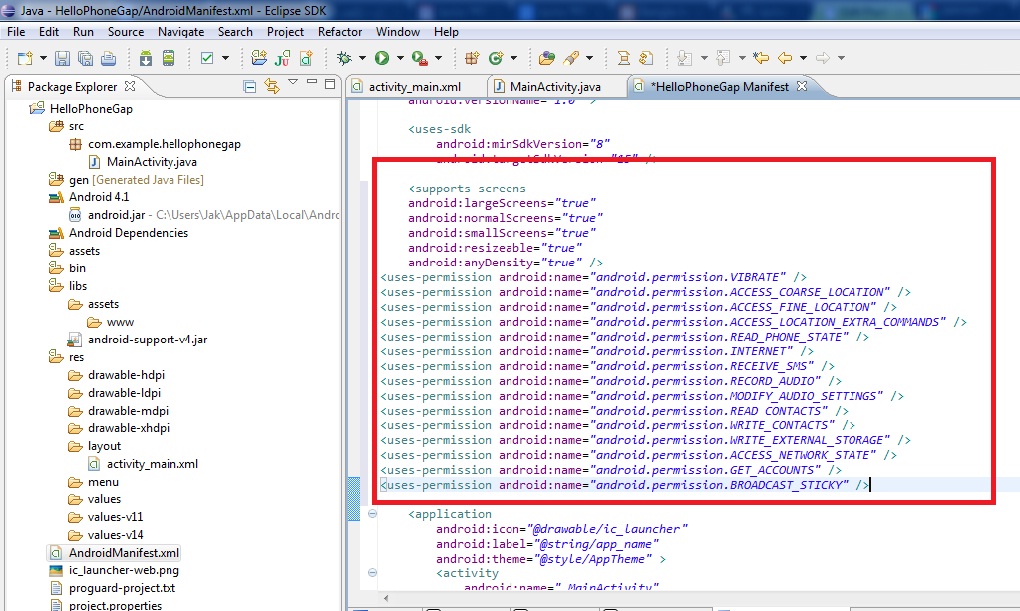Click the Last Edit Location icon
Screen dimensions: 1020x611
click(x=760, y=58)
